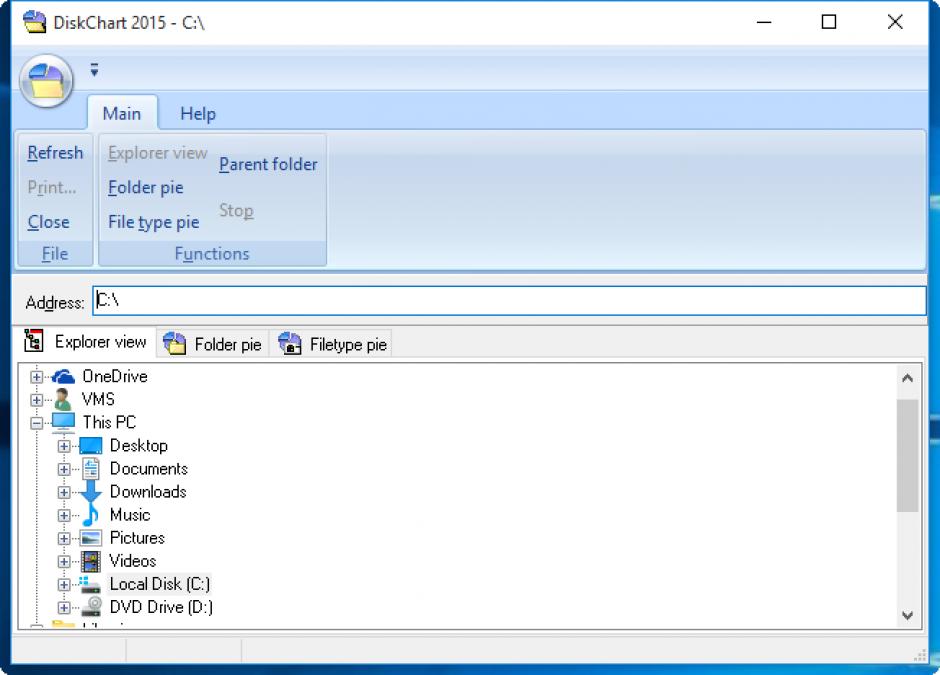Screen dimensions: 940x675
Task: Open the quick access toolbar customize arrow
Action: pyautogui.click(x=94, y=70)
